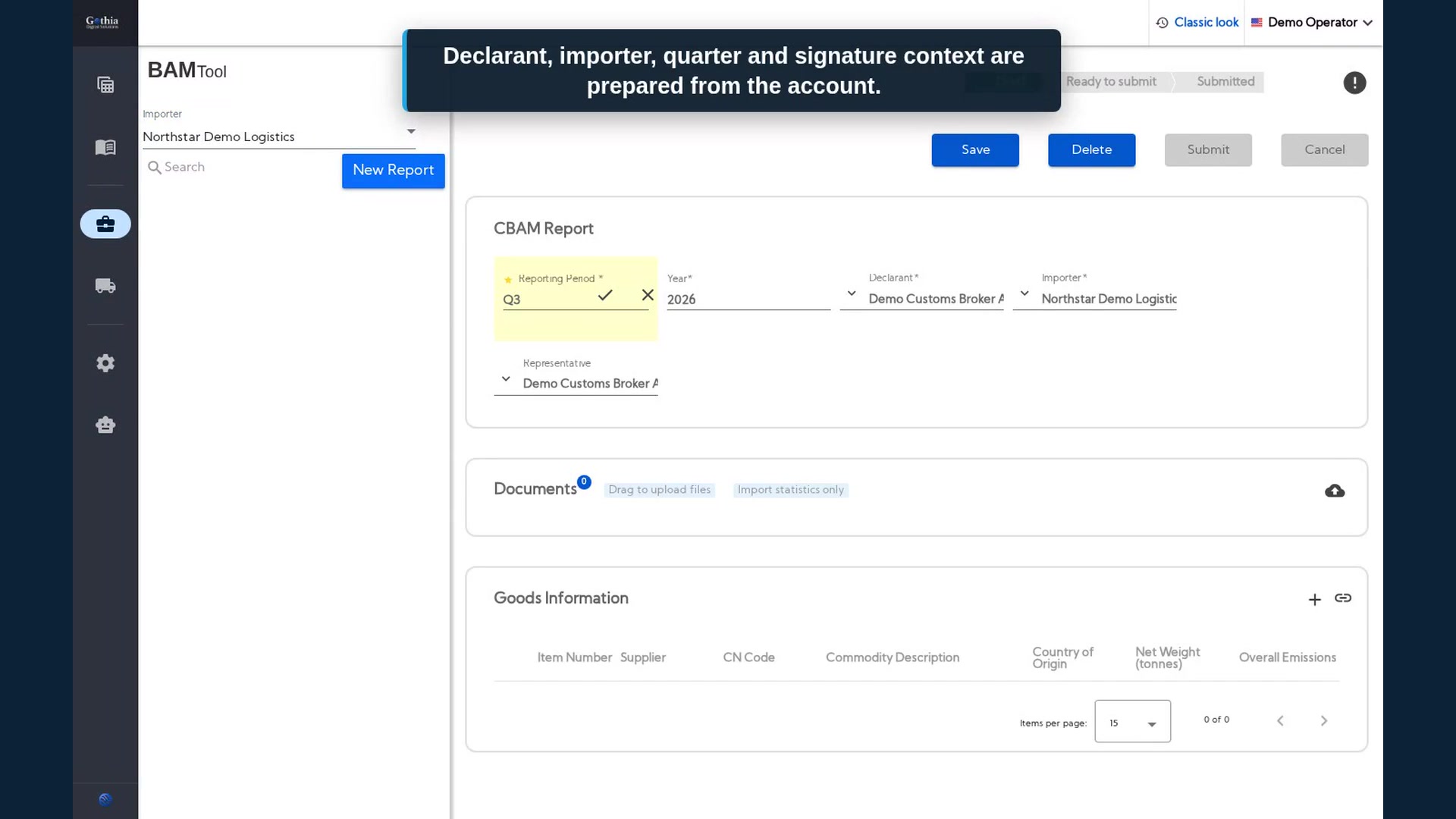
Task: Click the Declarant Demo Customs Broker field
Action: coord(937,299)
